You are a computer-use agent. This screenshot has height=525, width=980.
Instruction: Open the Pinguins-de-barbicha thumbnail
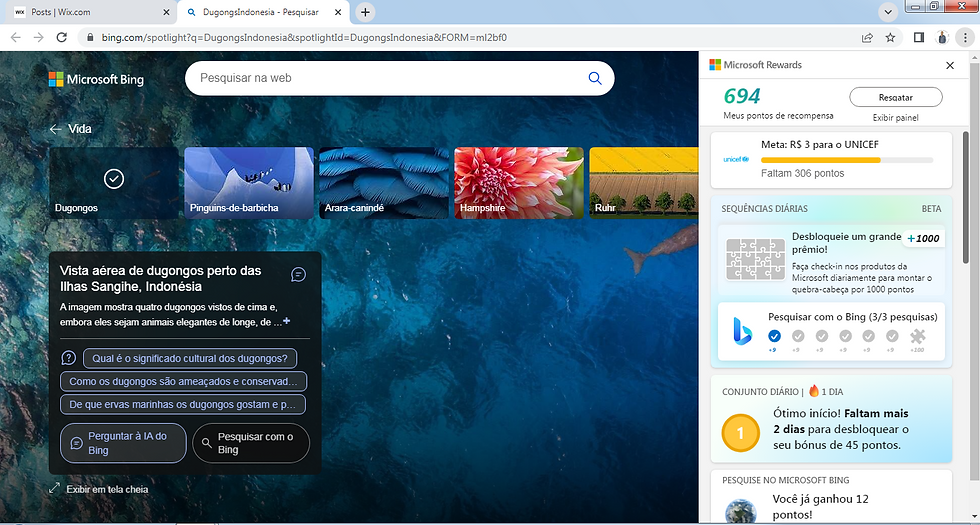pos(249,183)
